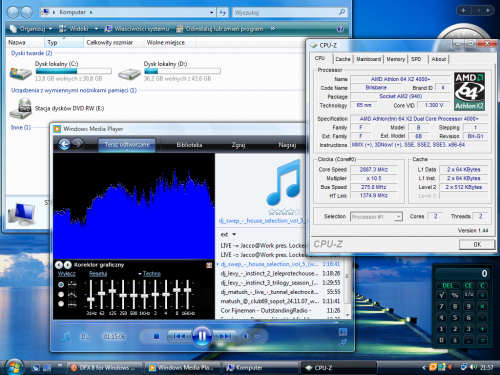Open the Organizuj dropdown menu
The width and height of the screenshot is (500, 375).
[31, 29]
